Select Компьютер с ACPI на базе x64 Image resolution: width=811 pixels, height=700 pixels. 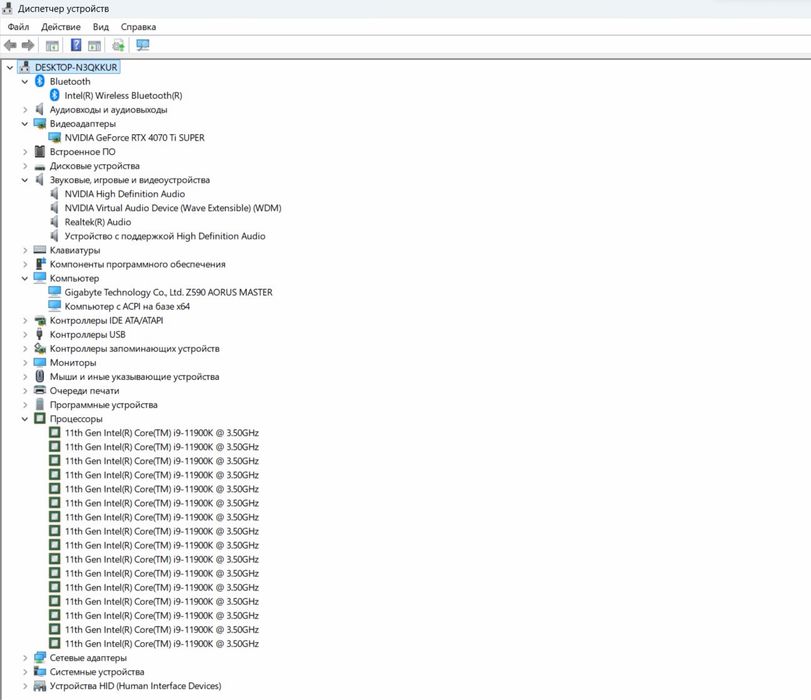[x=127, y=306]
